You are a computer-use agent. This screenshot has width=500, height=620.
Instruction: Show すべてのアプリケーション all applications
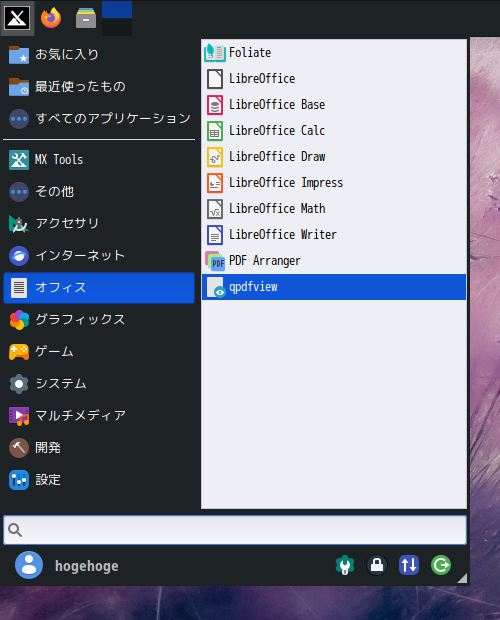(99, 119)
